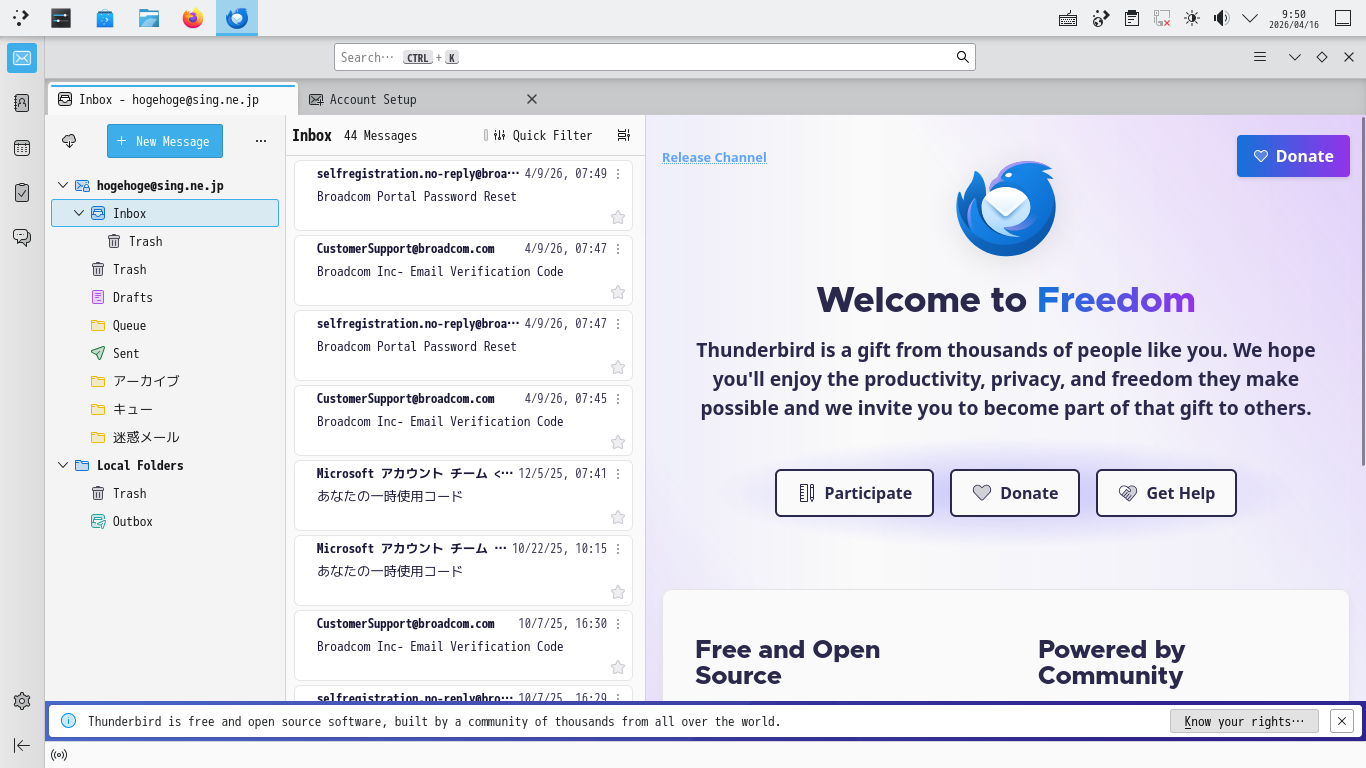The image size is (1366, 768).
Task: Dismiss the free software notification bar
Action: pyautogui.click(x=1343, y=720)
